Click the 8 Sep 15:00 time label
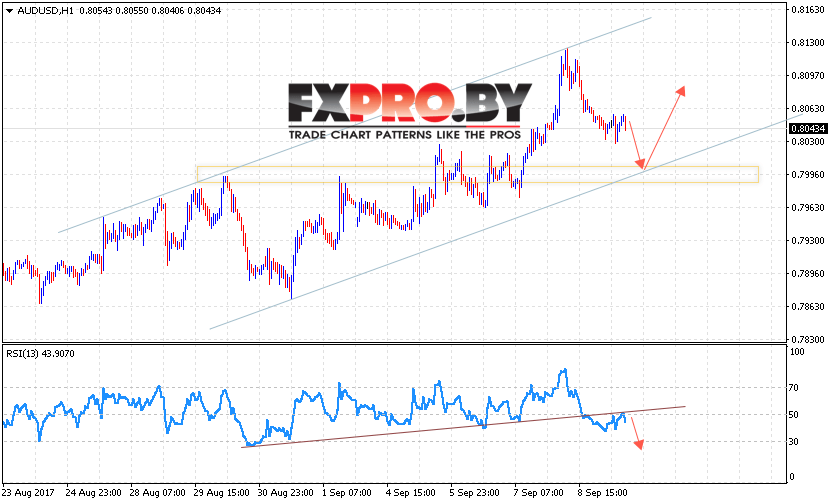Screen dimensions: 829x504 [603, 492]
